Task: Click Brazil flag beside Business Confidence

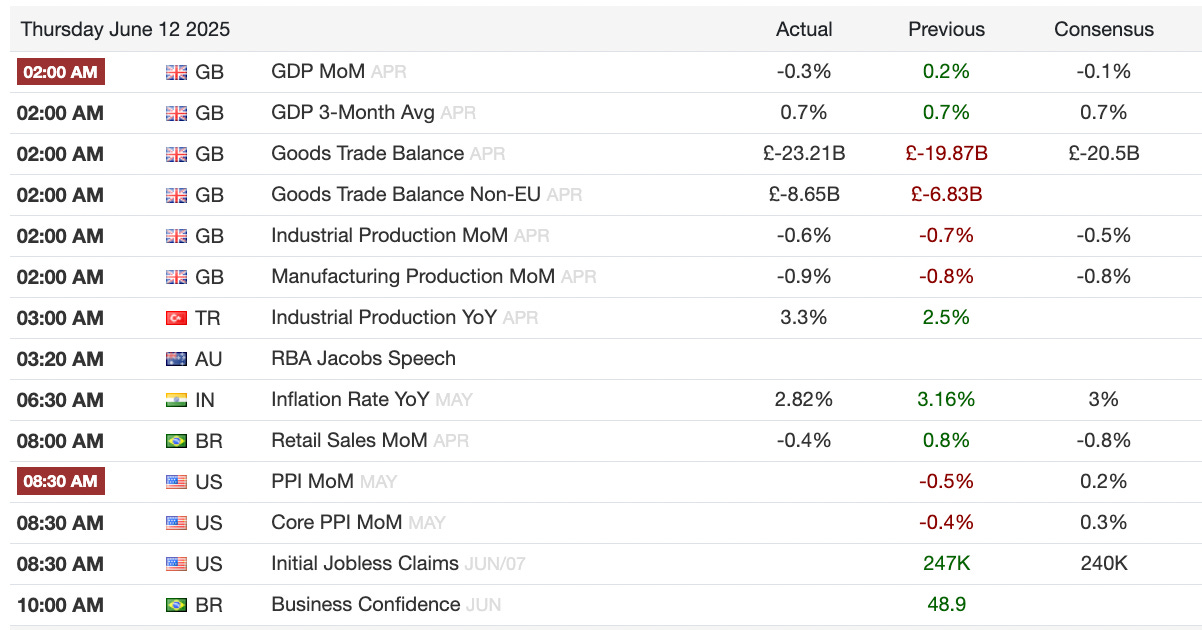Action: pos(176,605)
